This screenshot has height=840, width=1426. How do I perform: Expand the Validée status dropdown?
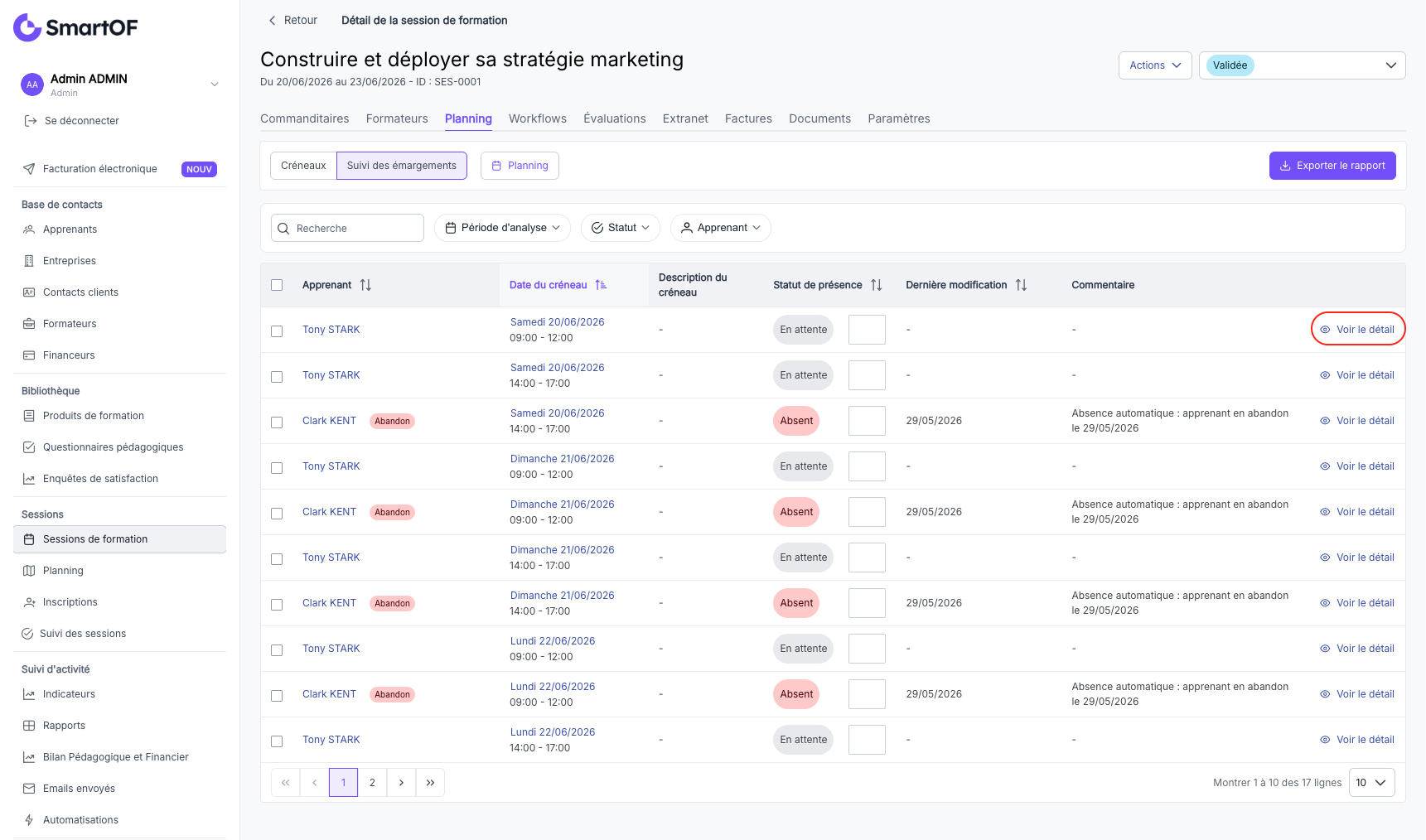[1302, 65]
